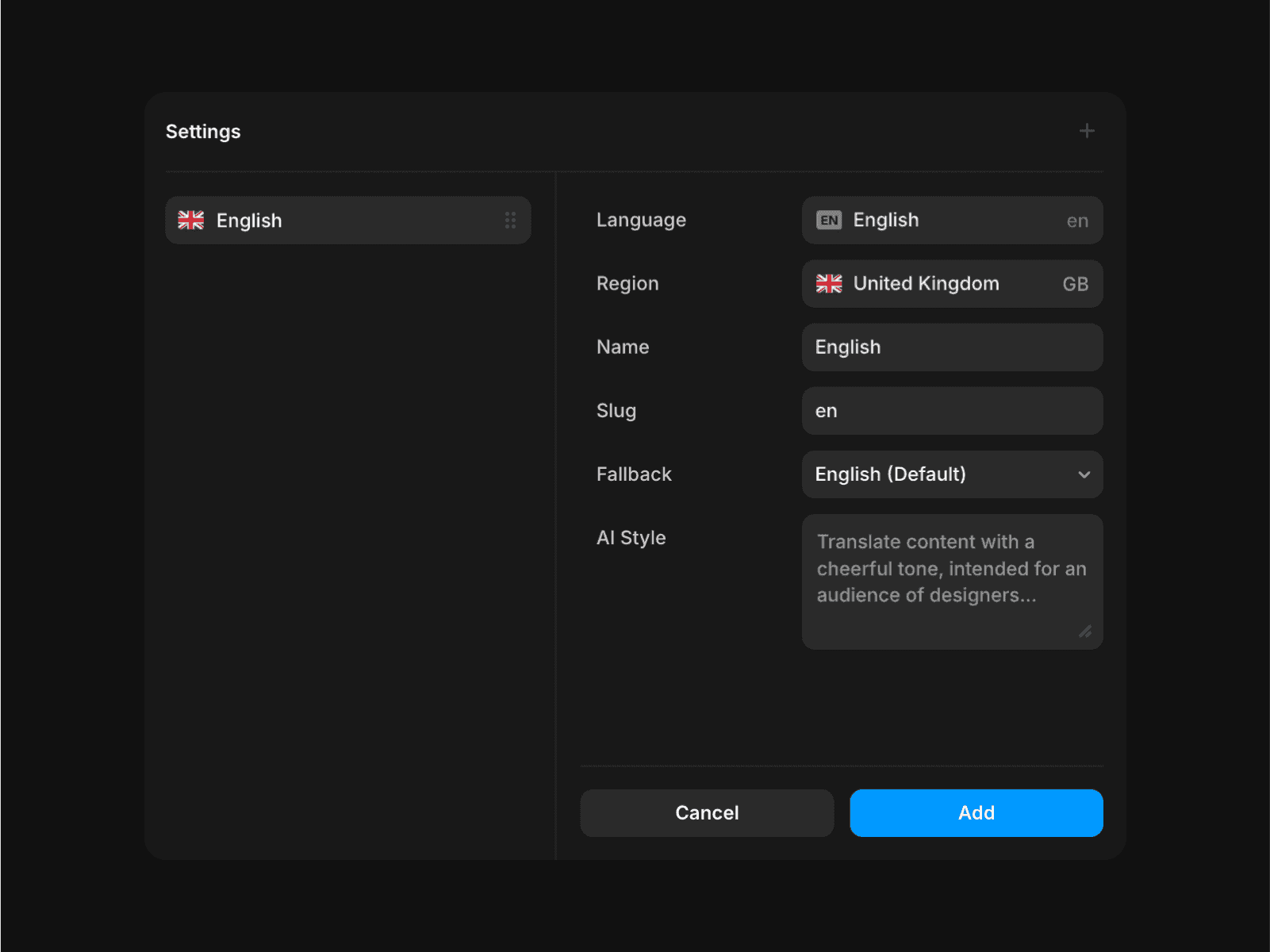Click the Slug field containing en

952,411
